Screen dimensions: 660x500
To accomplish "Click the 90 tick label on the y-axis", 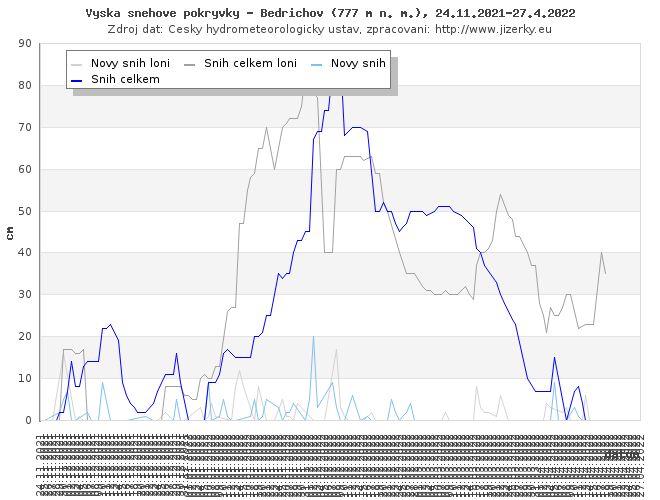I will [24, 44].
